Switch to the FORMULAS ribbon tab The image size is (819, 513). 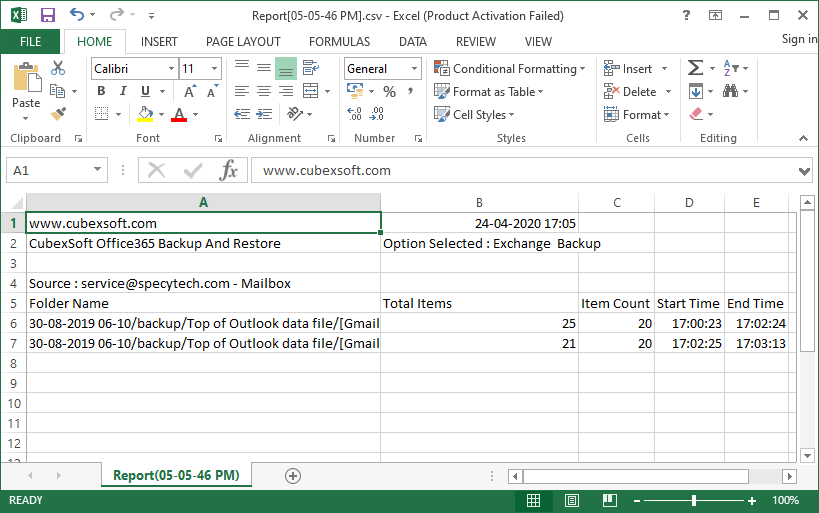click(339, 42)
